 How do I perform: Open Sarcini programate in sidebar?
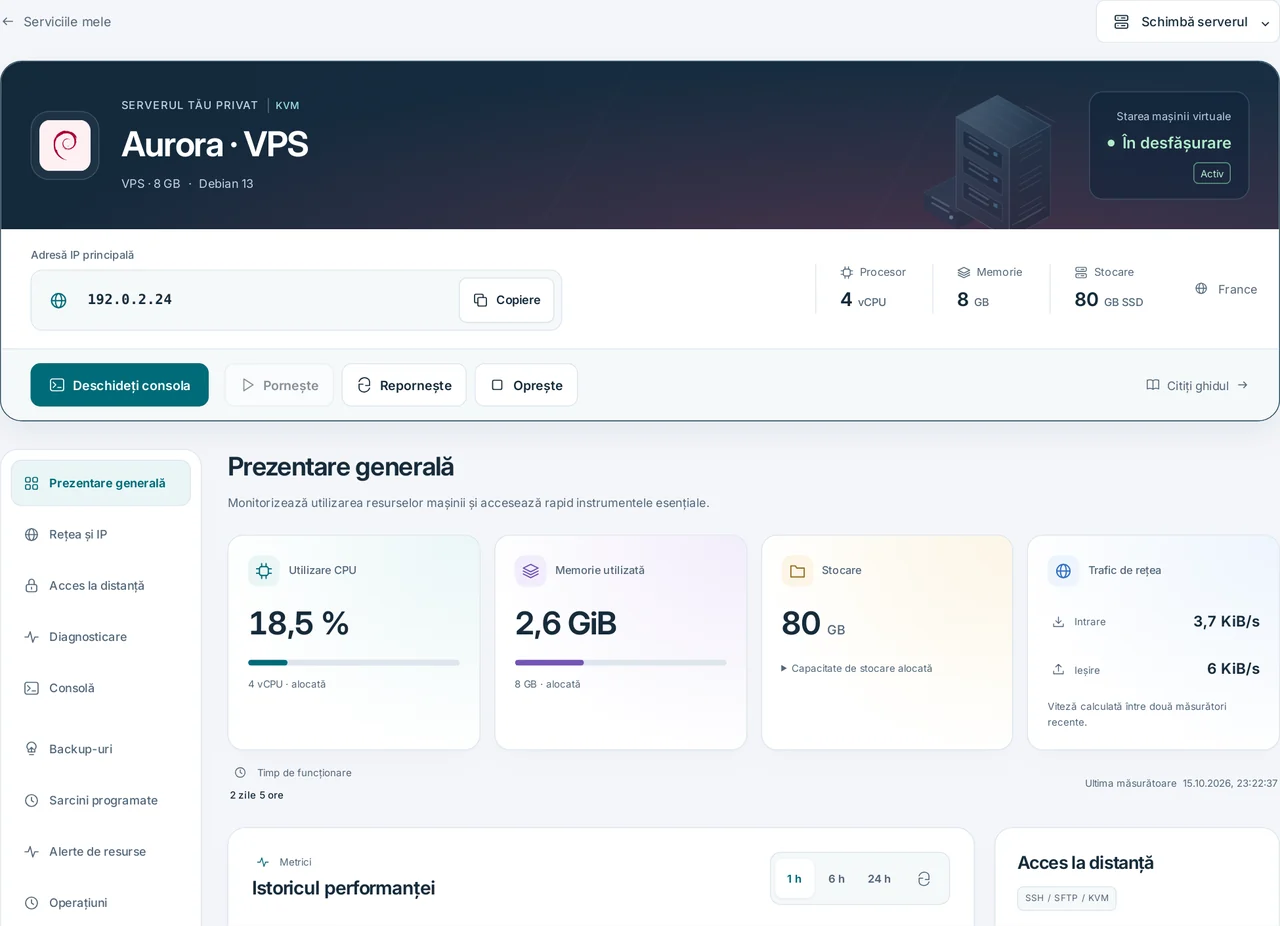click(101, 801)
